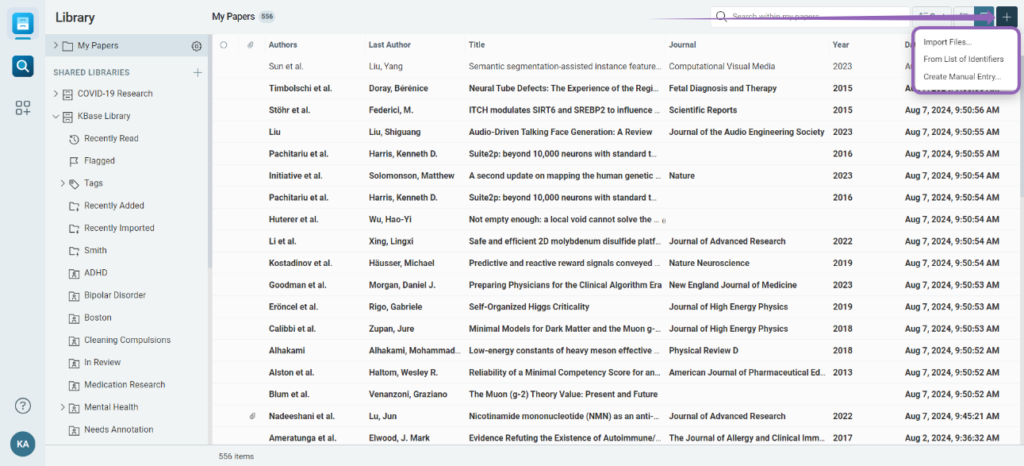Open the KA user avatar
The image size is (1024, 466).
22,444
